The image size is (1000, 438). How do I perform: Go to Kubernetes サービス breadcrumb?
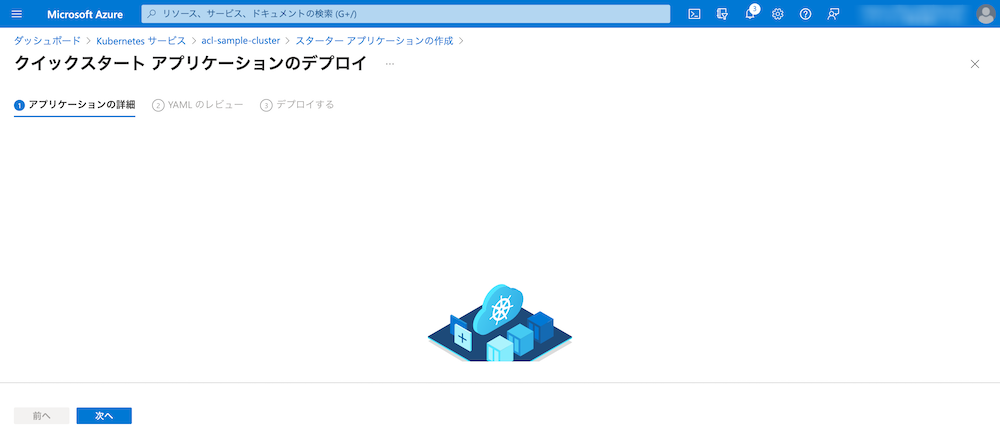pyautogui.click(x=141, y=41)
